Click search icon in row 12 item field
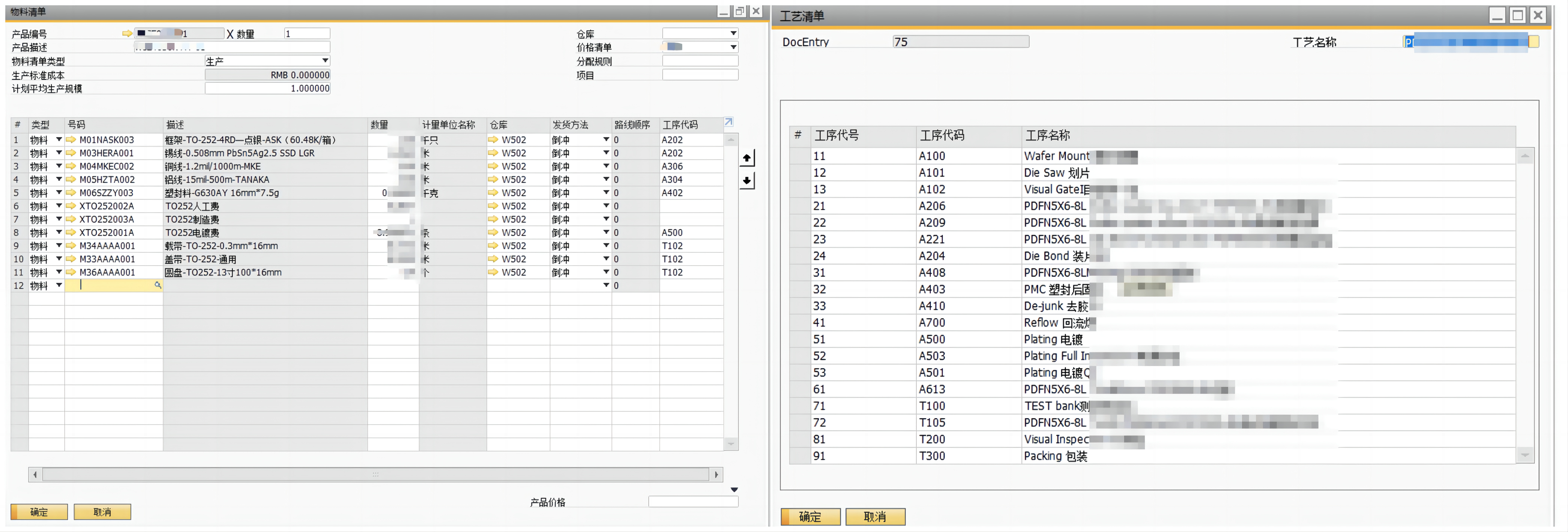This screenshot has width=1568, height=532. point(158,285)
